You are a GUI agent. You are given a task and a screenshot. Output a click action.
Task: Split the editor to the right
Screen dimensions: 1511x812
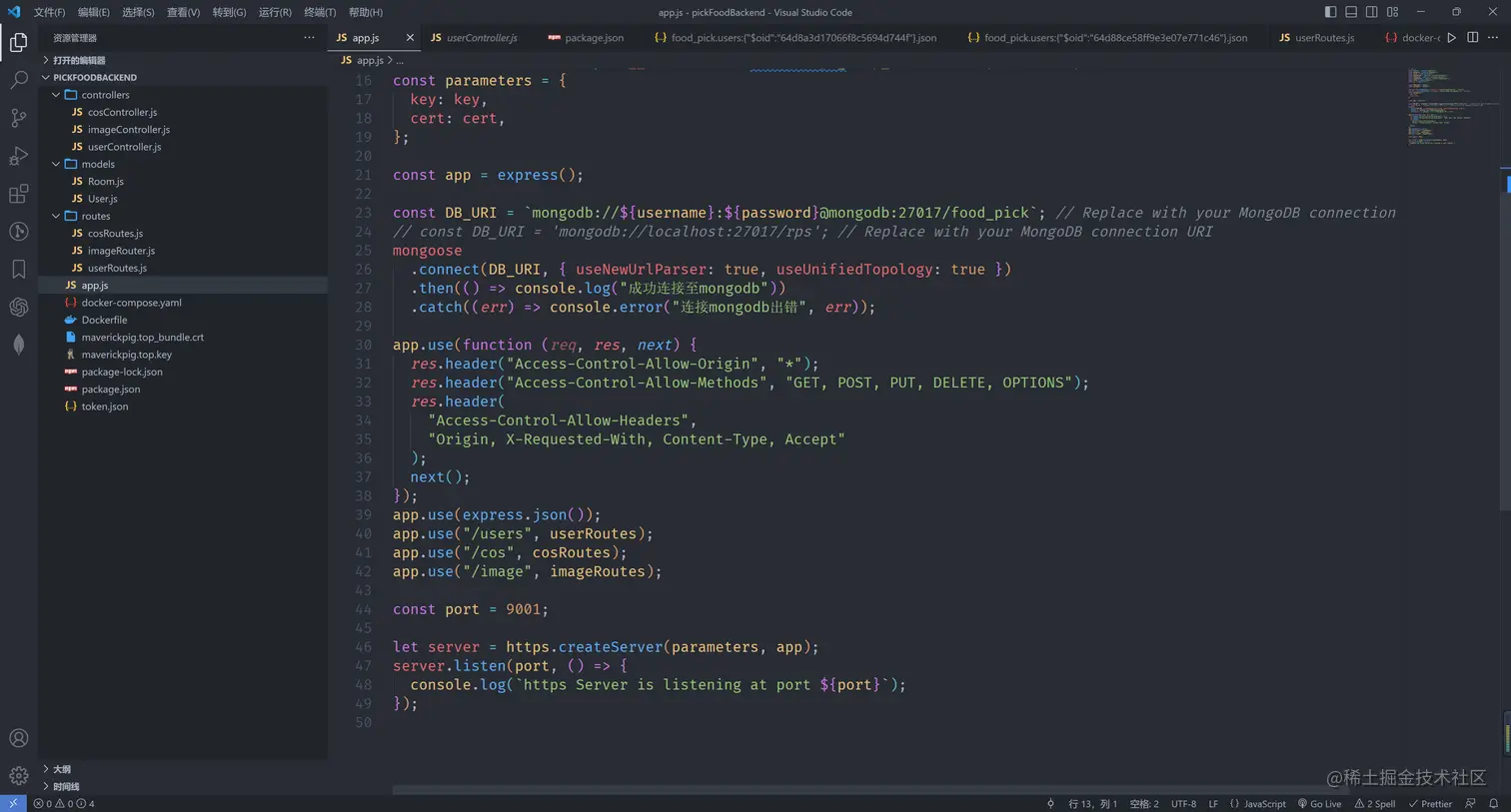[1473, 38]
